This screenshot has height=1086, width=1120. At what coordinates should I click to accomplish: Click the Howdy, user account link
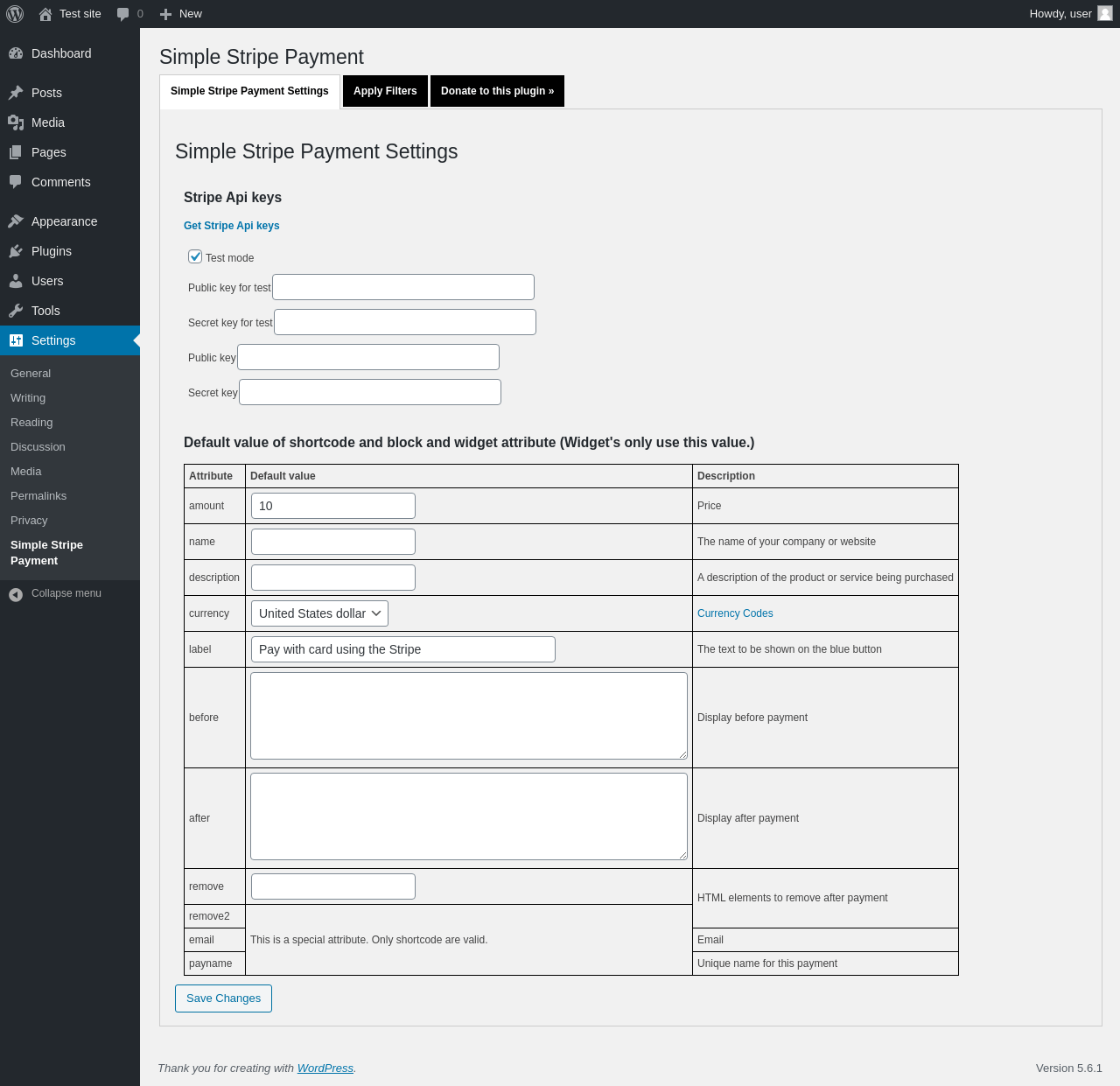1070,14
